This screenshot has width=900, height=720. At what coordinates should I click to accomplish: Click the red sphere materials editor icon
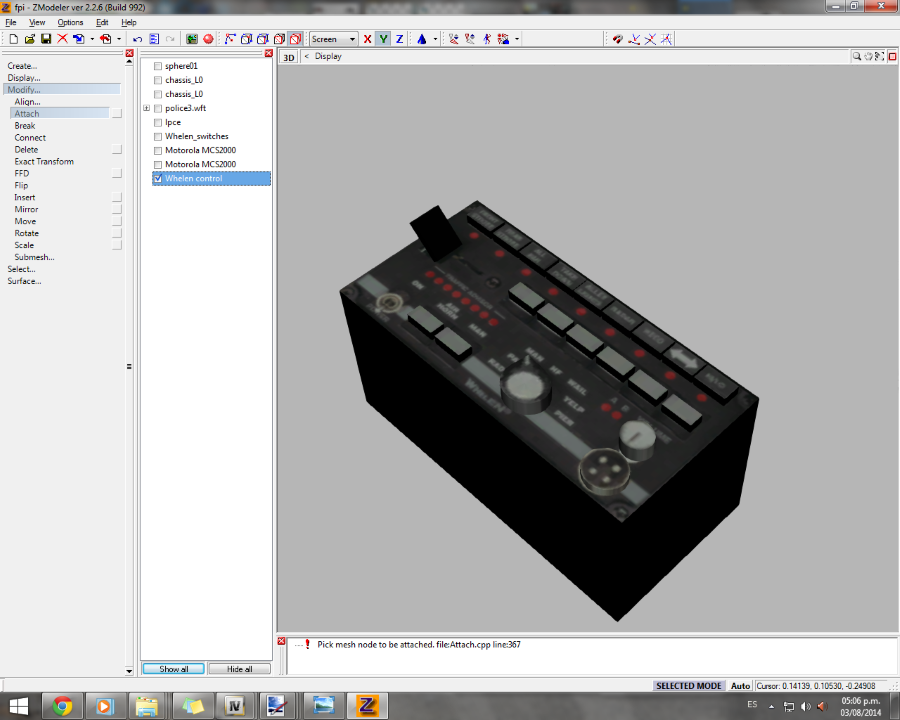[208, 39]
